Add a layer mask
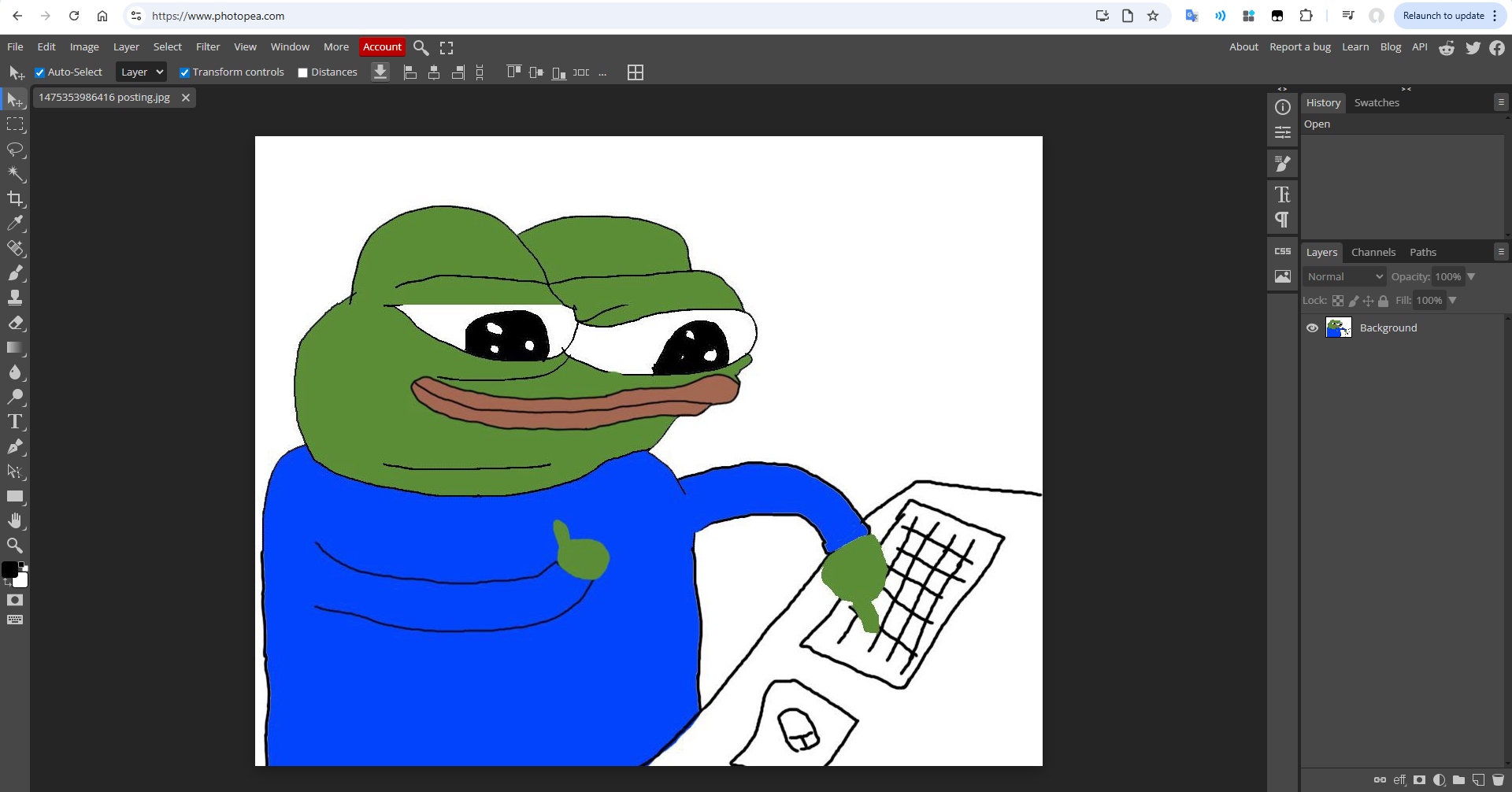The height and width of the screenshot is (792, 1512). point(1420,779)
